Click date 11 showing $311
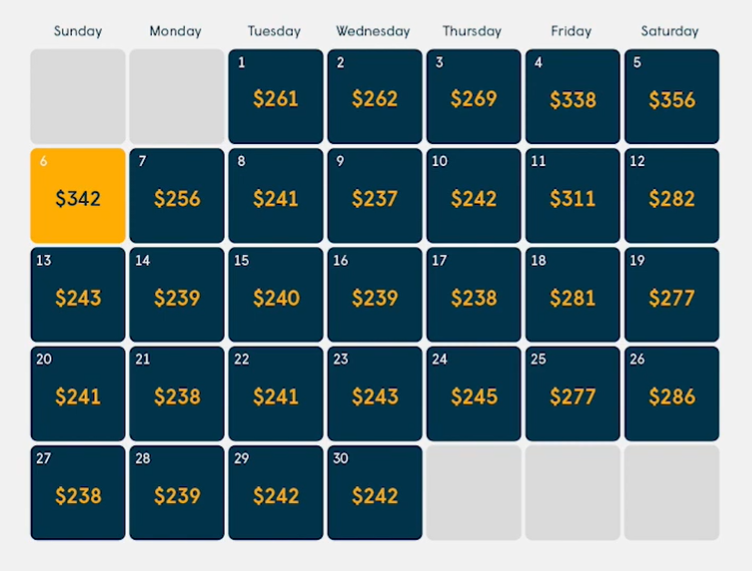Image resolution: width=752 pixels, height=571 pixels. pyautogui.click(x=573, y=196)
